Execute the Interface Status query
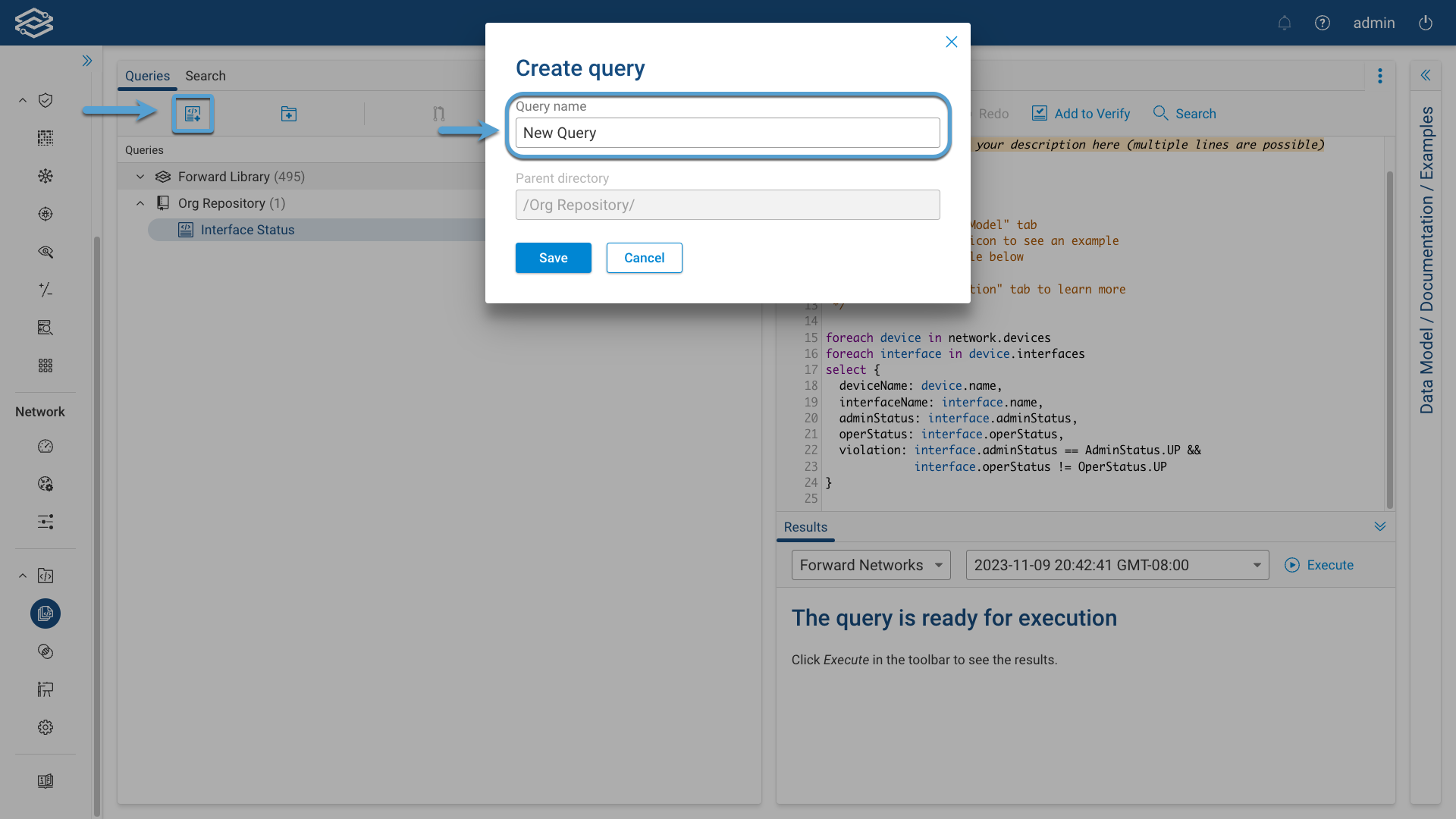This screenshot has width=1456, height=819. pyautogui.click(x=1319, y=565)
